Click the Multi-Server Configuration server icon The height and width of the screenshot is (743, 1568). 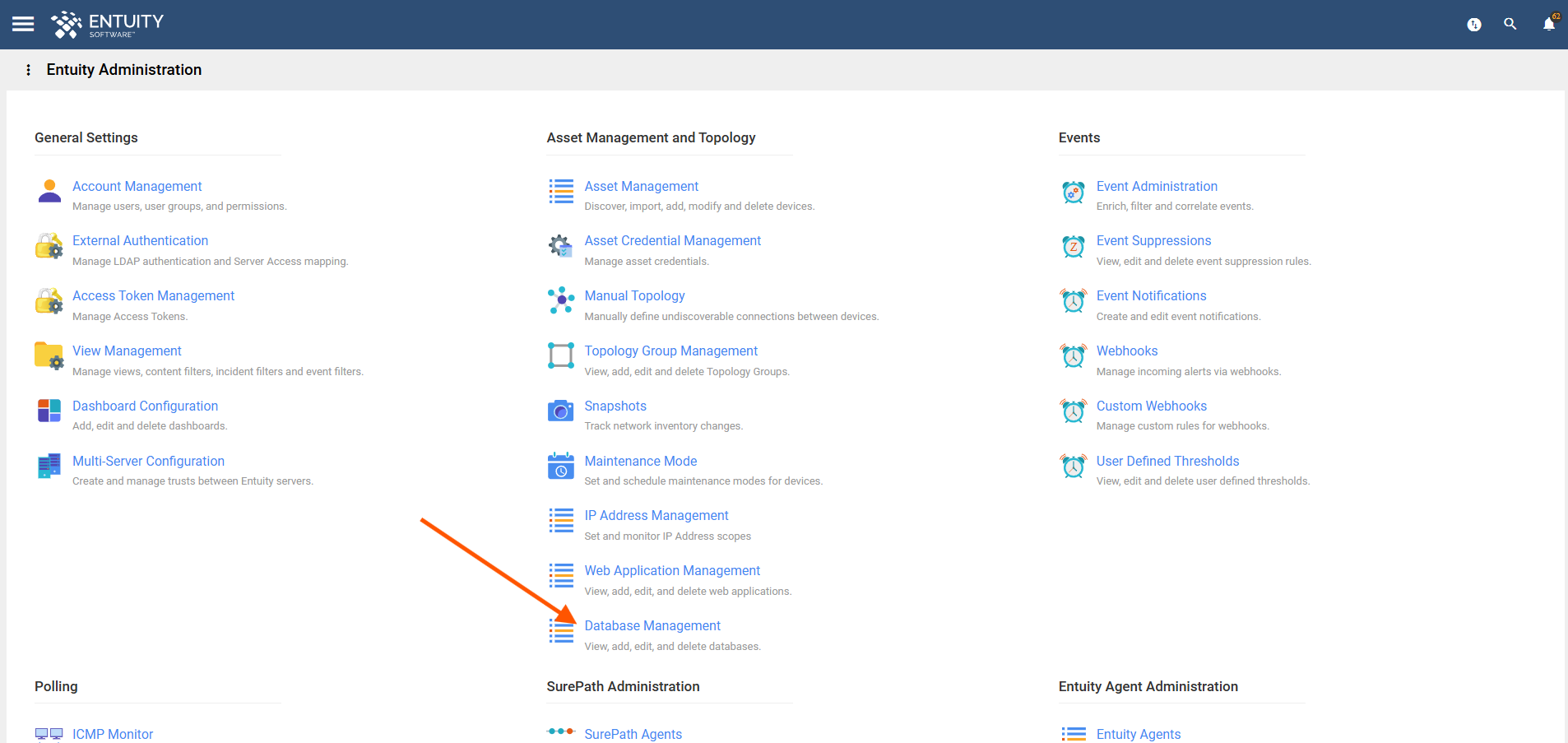(x=49, y=466)
